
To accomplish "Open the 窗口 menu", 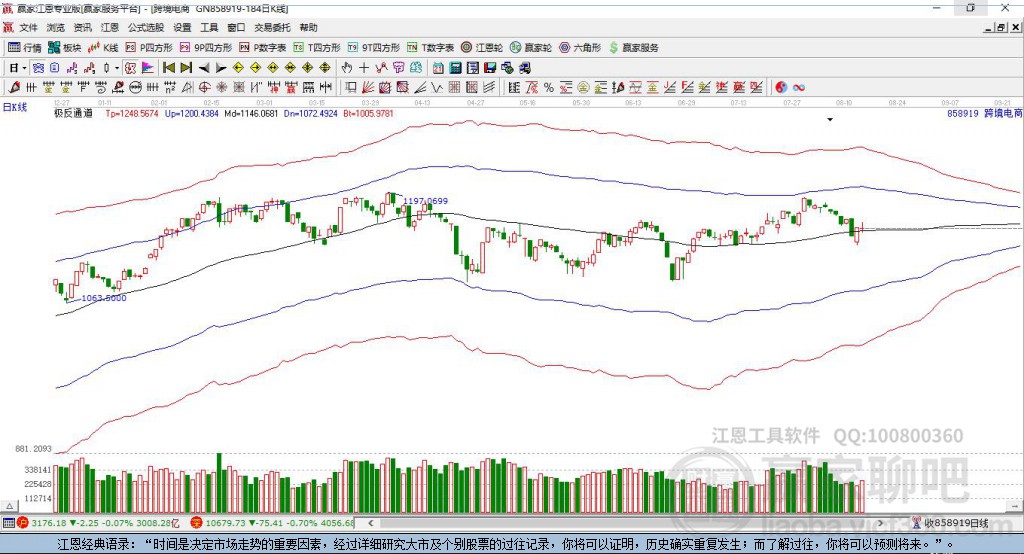I will (x=236, y=27).
